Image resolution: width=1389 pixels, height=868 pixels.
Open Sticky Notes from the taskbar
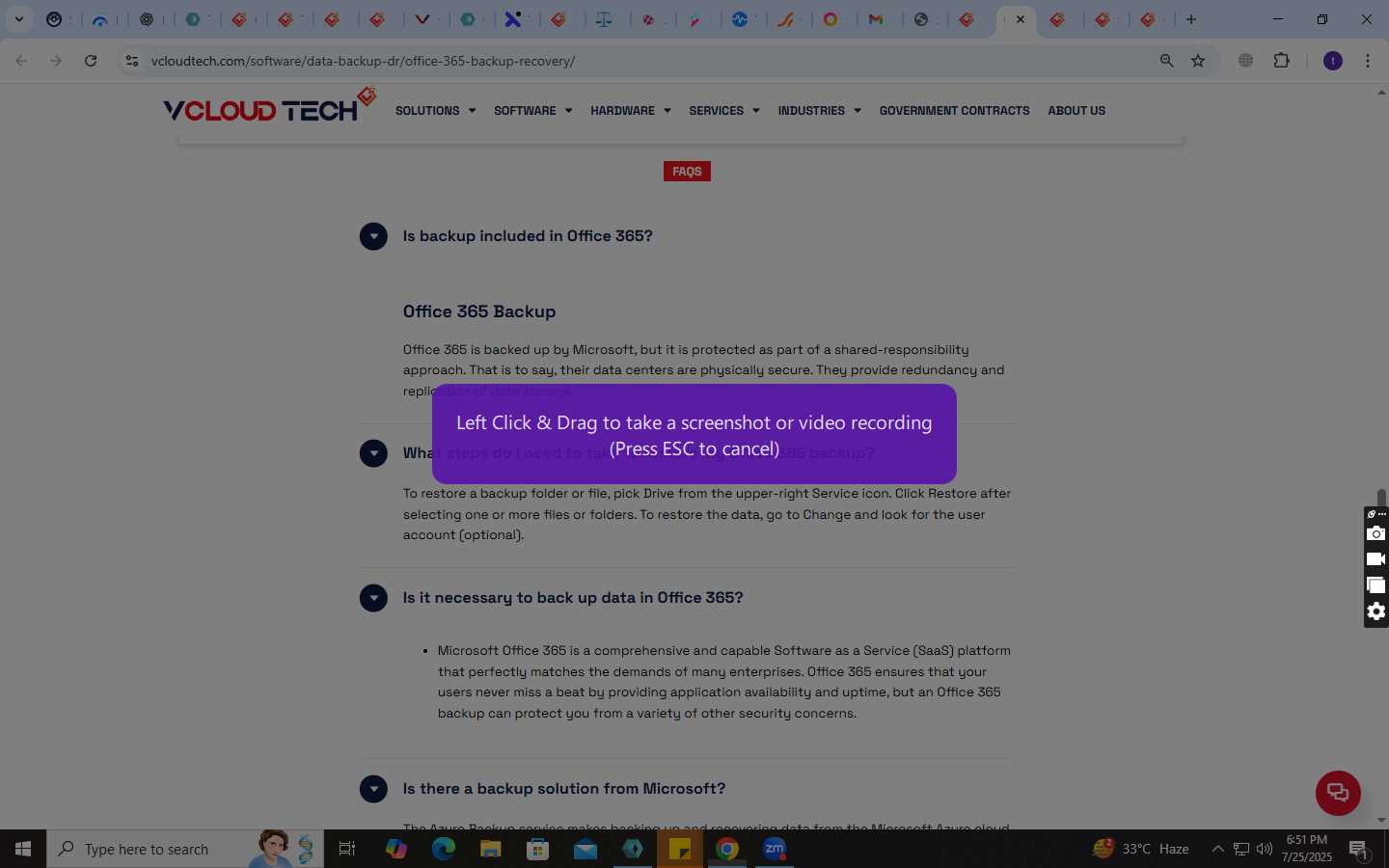point(680,849)
